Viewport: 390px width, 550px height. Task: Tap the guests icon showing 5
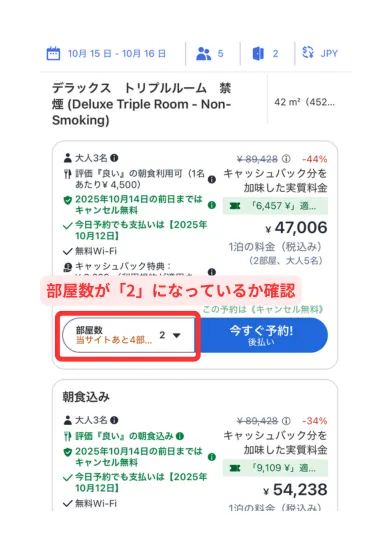[x=203, y=54]
